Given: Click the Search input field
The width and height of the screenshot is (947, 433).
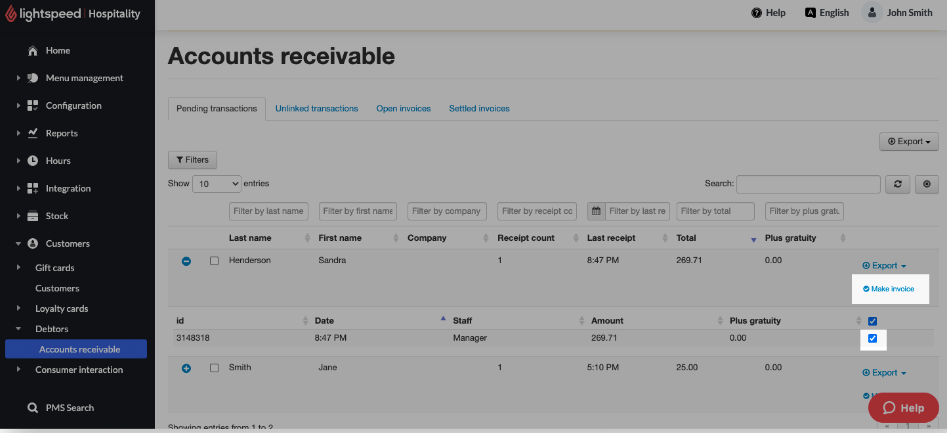Looking at the screenshot, I should click(808, 184).
